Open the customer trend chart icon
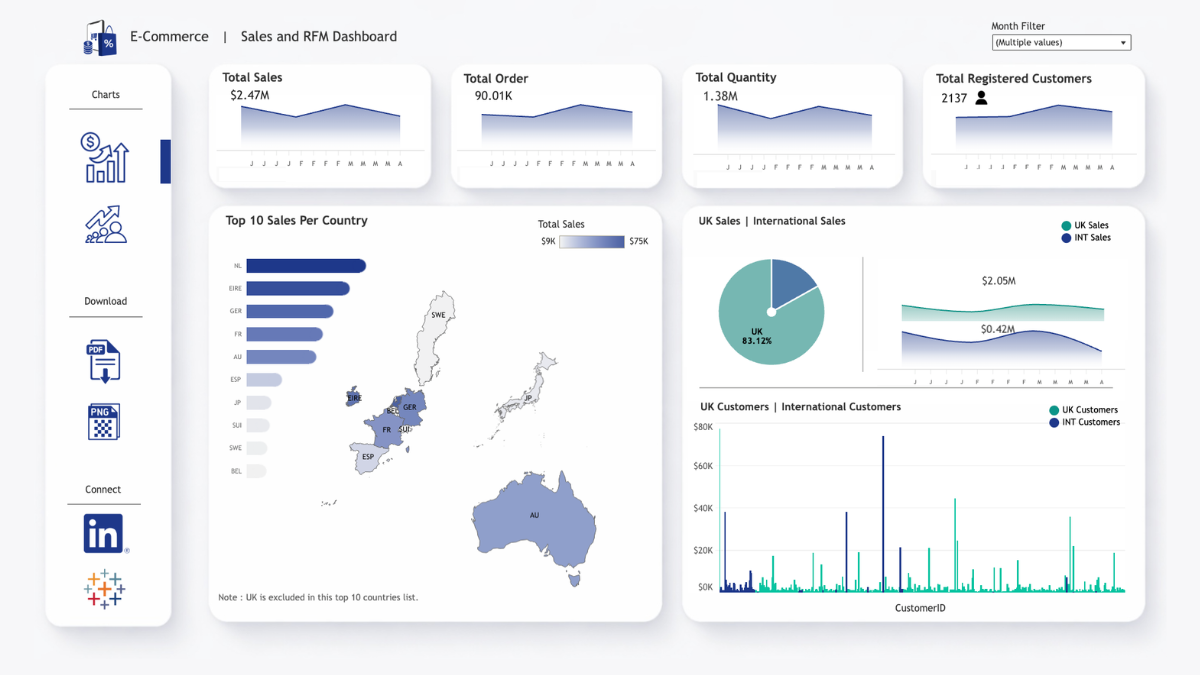The width and height of the screenshot is (1200, 675). [x=104, y=226]
